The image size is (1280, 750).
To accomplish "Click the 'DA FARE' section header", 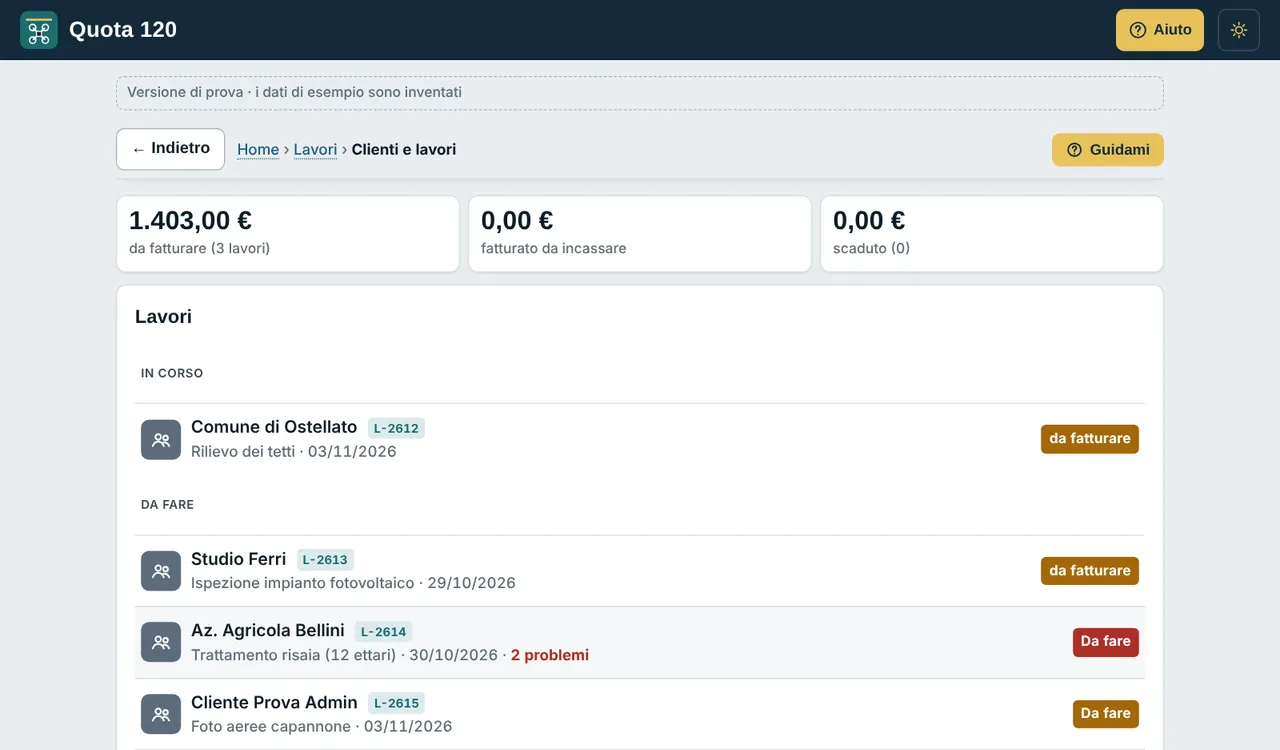I will coord(168,505).
